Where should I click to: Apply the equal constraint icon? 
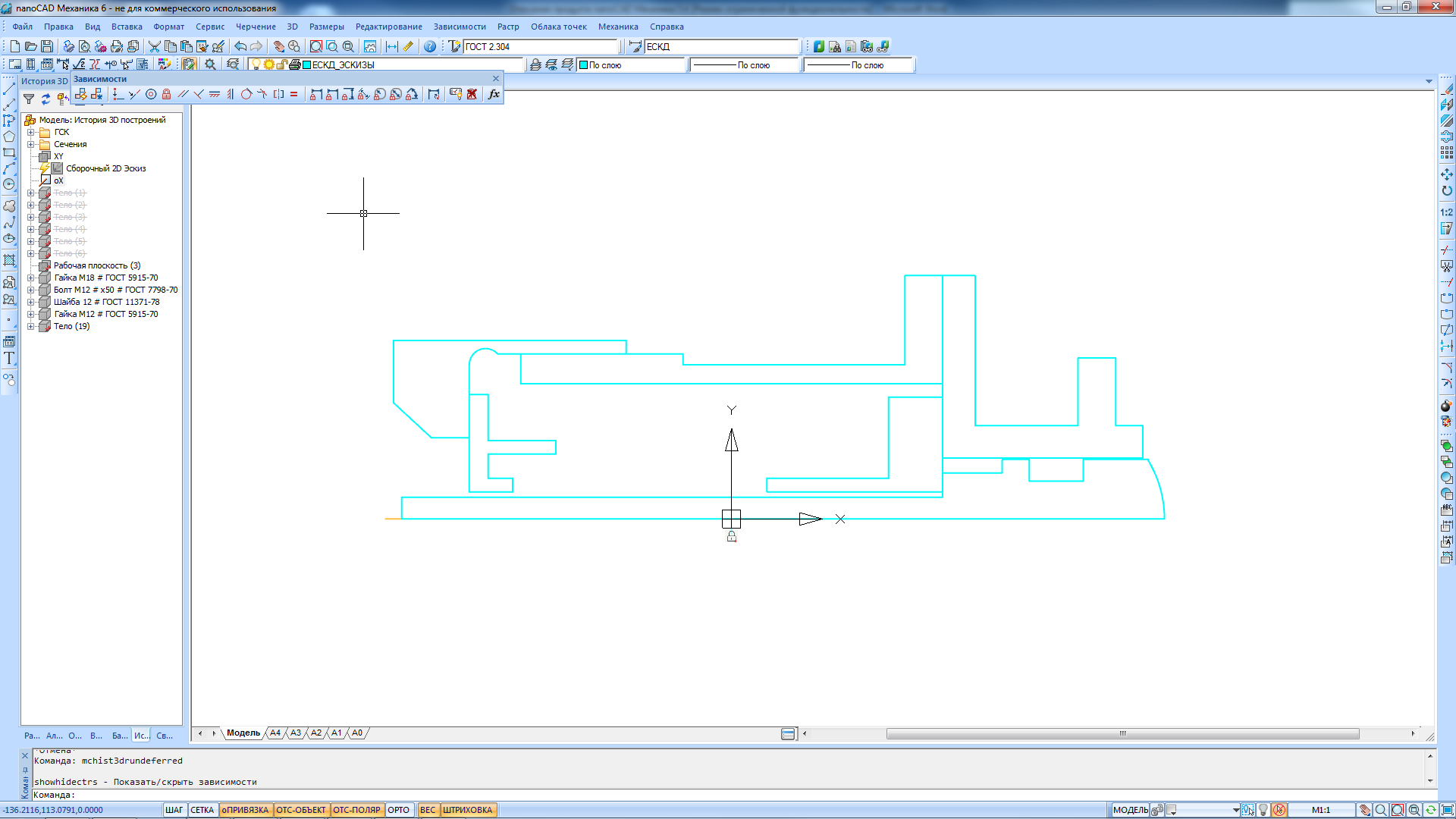click(x=293, y=94)
